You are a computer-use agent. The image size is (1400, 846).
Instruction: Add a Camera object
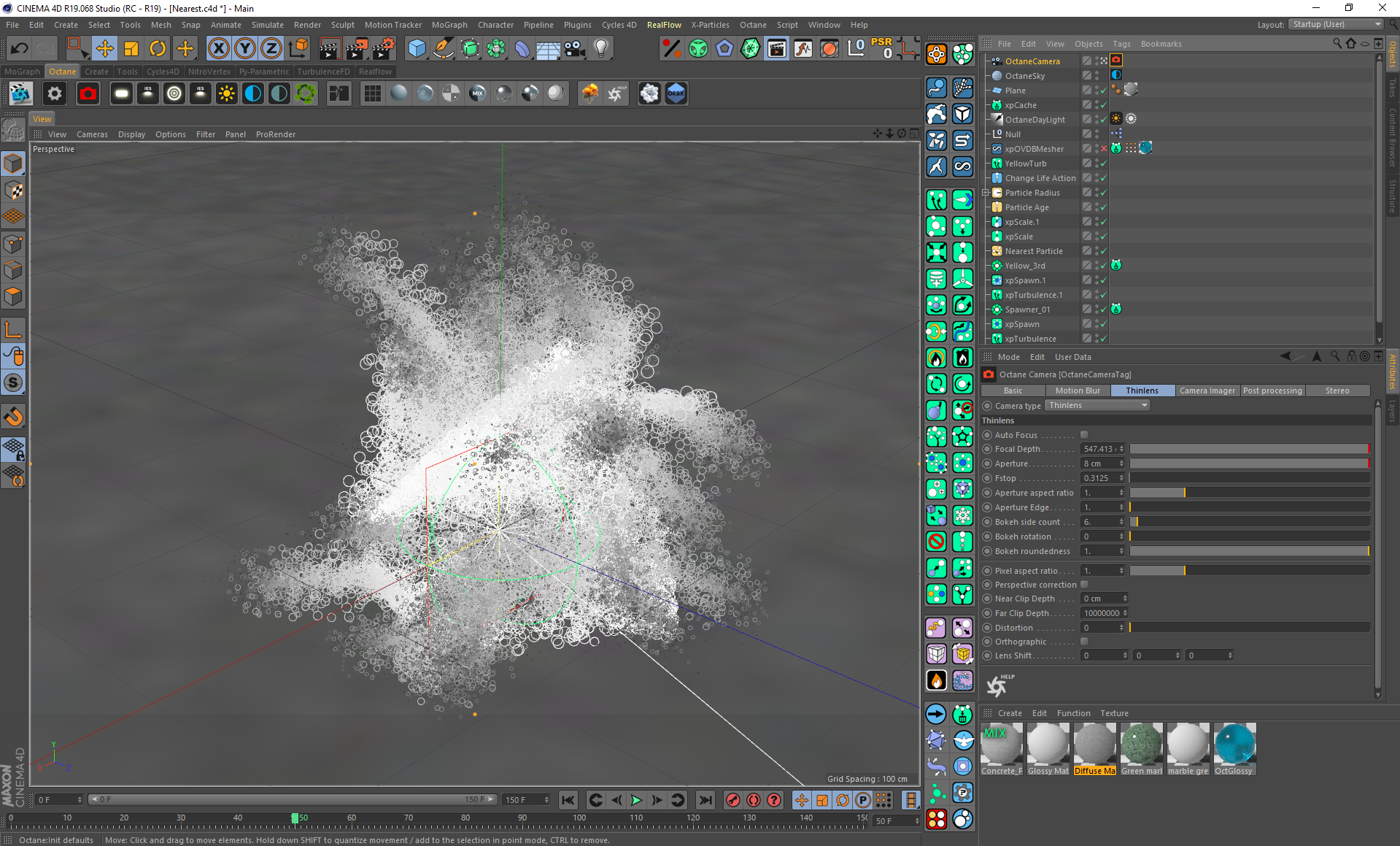[x=575, y=49]
